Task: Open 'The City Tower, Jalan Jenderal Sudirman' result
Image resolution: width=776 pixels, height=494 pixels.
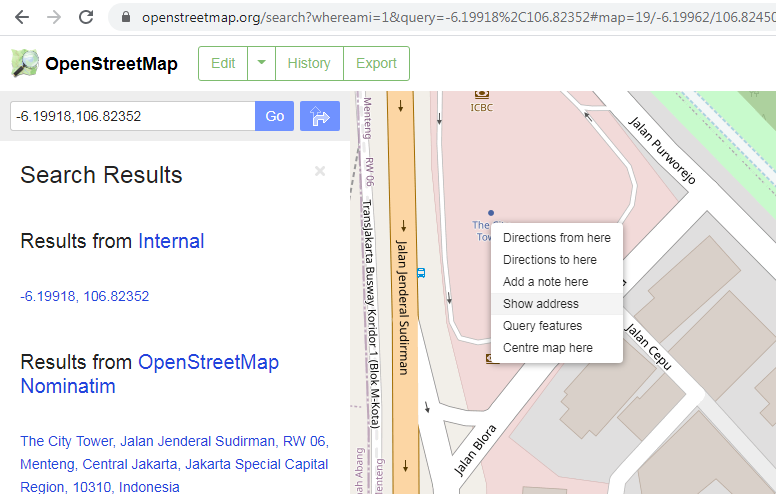Action: coord(174,464)
